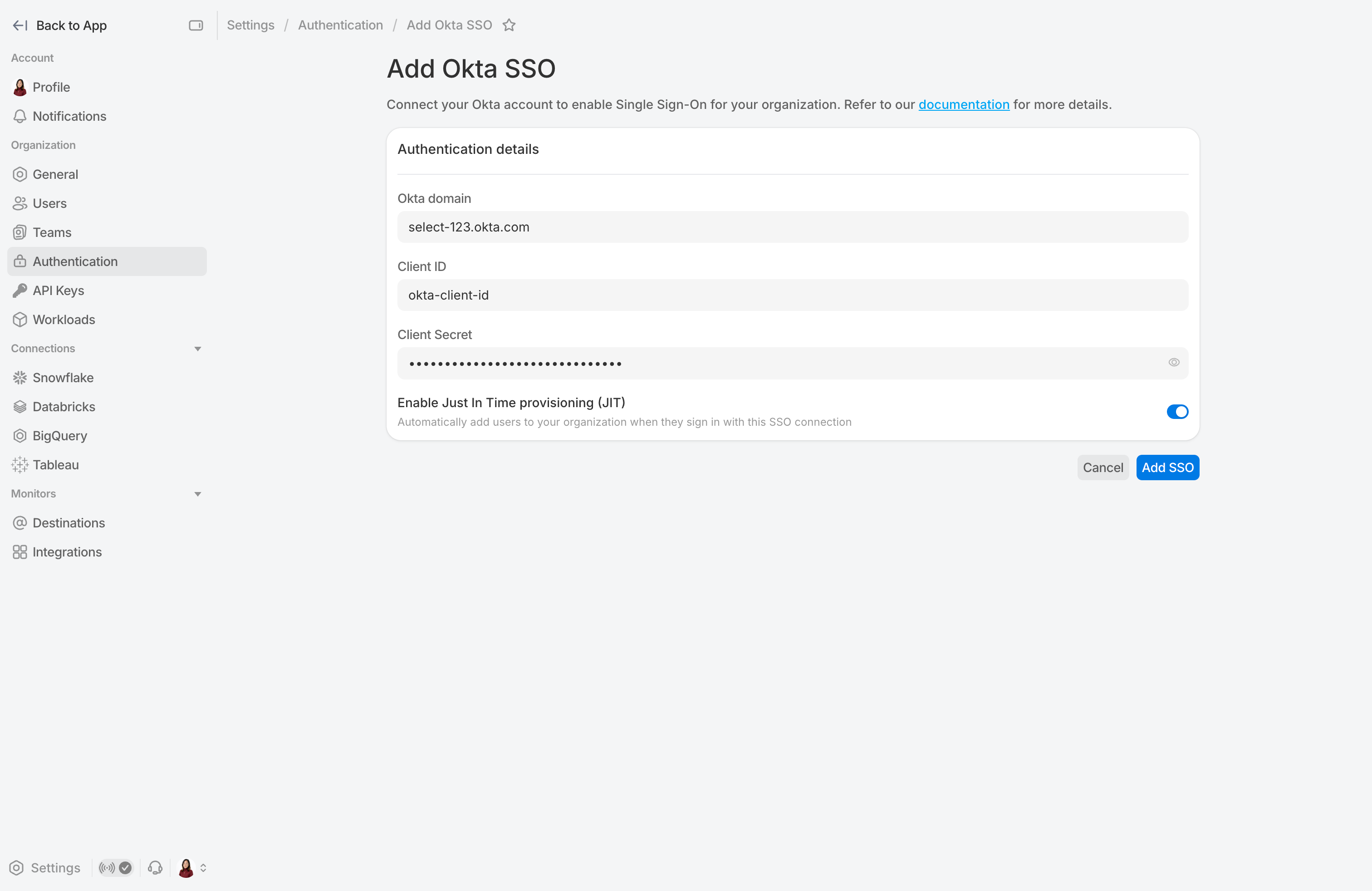
Task: Open the Users page
Action: (107, 204)
